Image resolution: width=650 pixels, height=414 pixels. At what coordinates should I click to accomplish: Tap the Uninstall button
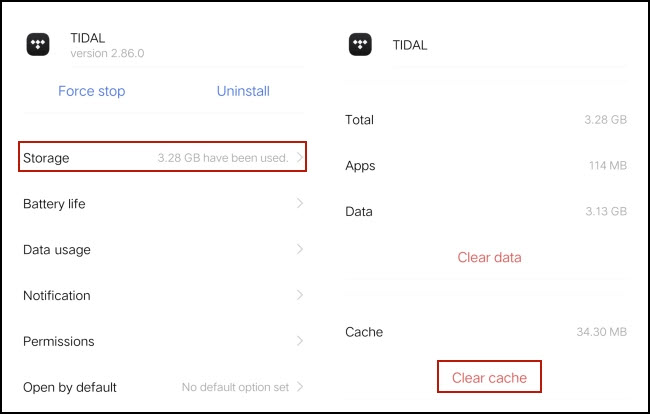pos(243,91)
